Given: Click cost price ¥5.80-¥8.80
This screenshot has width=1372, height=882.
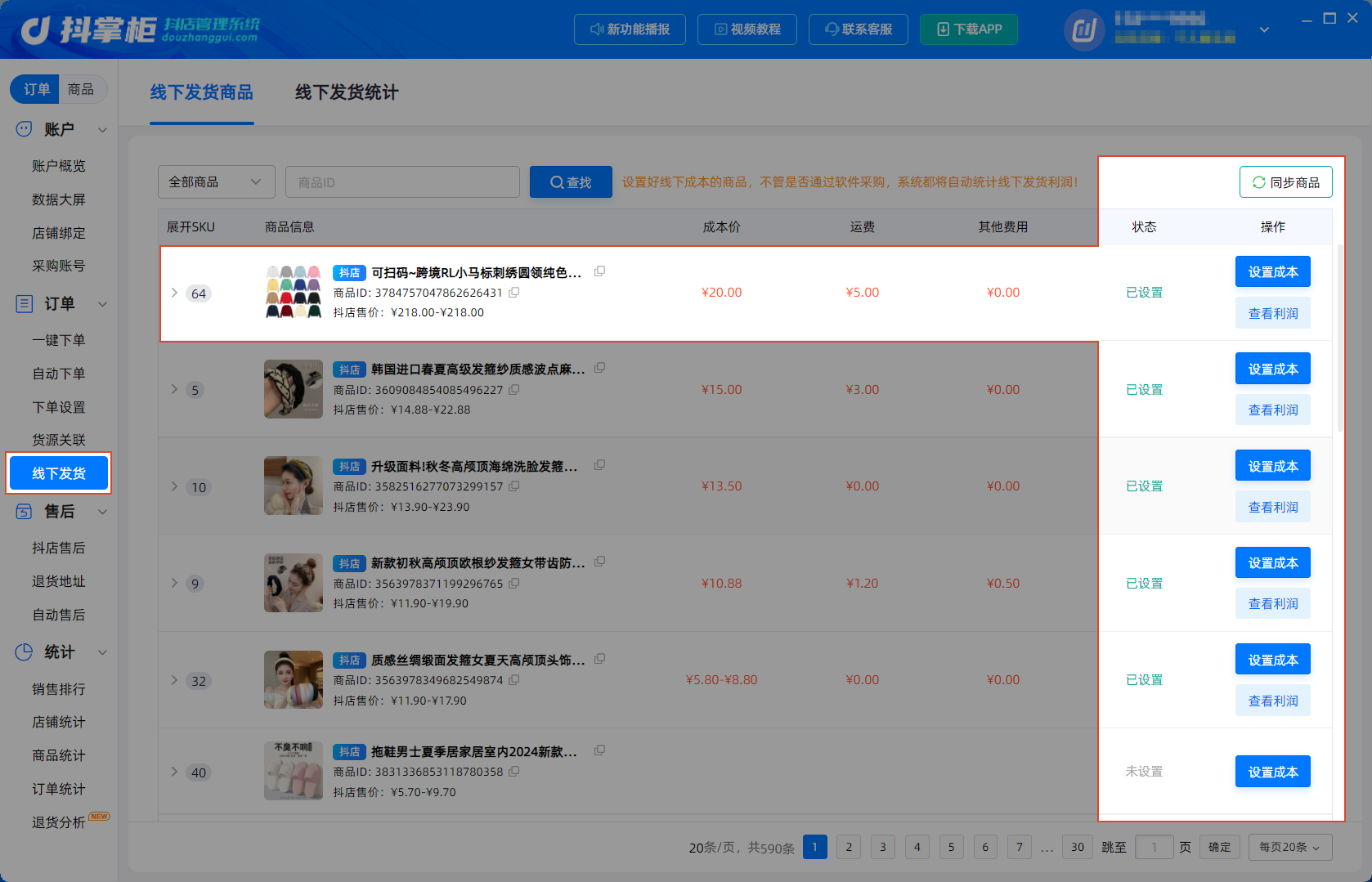Looking at the screenshot, I should tap(722, 680).
